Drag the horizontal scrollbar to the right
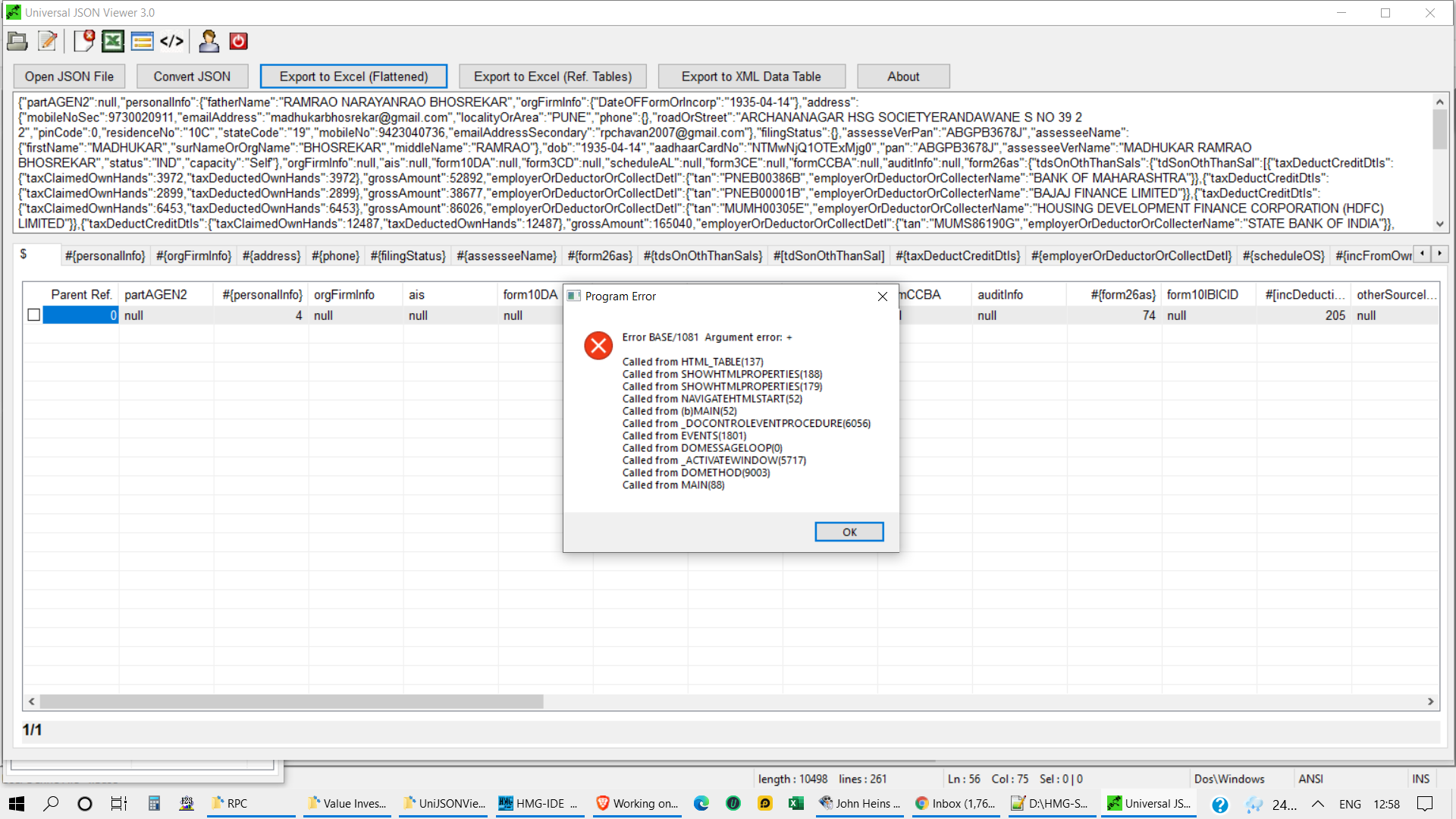This screenshot has height=819, width=1456. (1430, 700)
